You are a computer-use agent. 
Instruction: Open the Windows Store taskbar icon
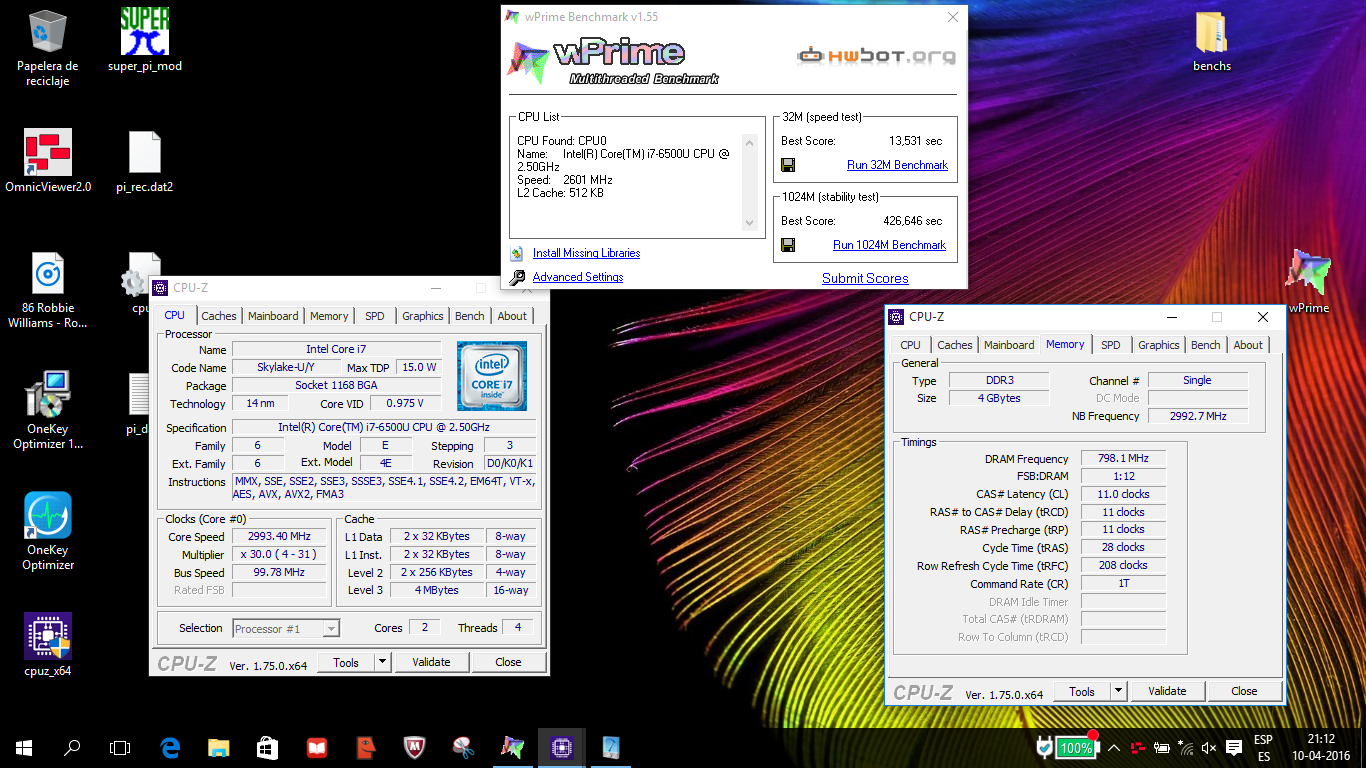pyautogui.click(x=267, y=747)
